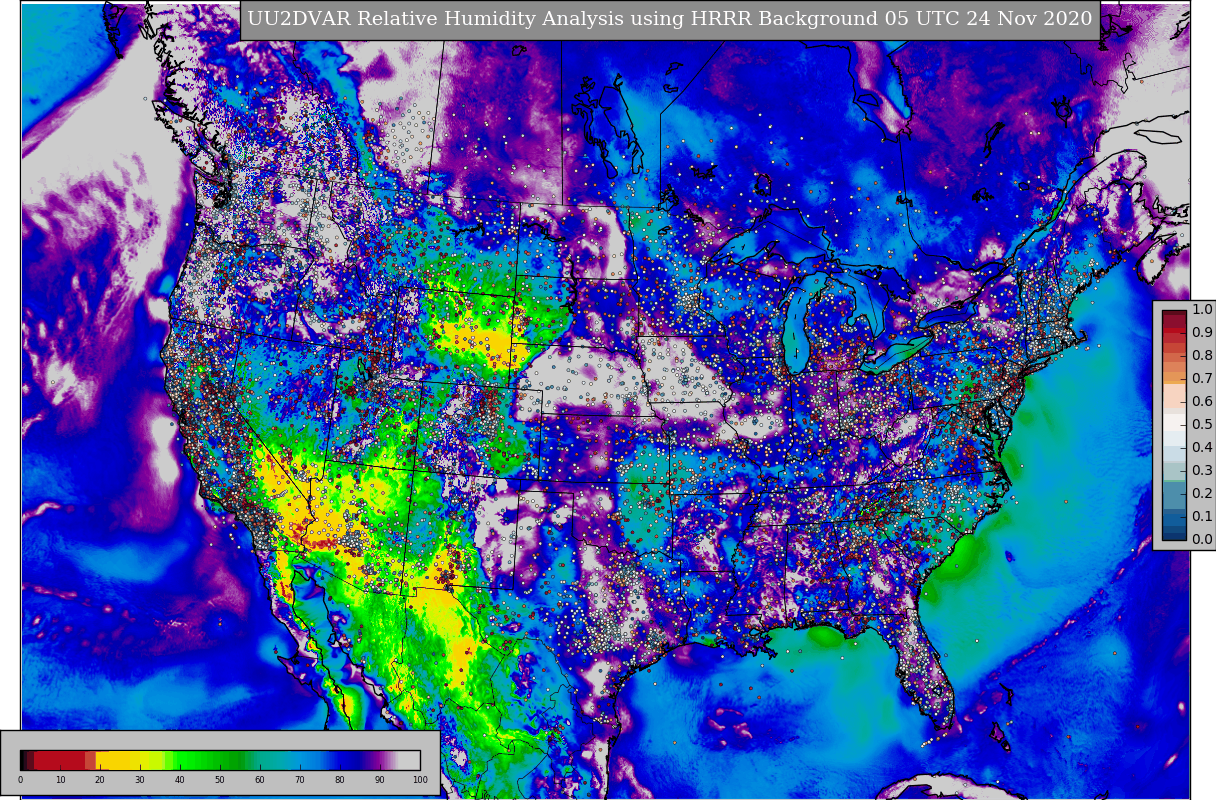Click the 40 label on humidity colorbar
Image resolution: width=1216 pixels, height=800 pixels.
click(x=180, y=780)
